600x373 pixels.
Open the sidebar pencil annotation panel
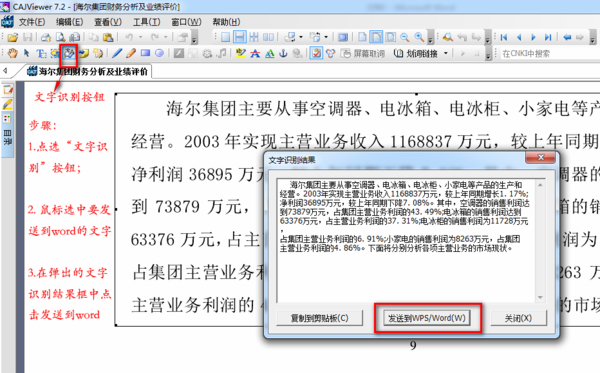click(7, 104)
